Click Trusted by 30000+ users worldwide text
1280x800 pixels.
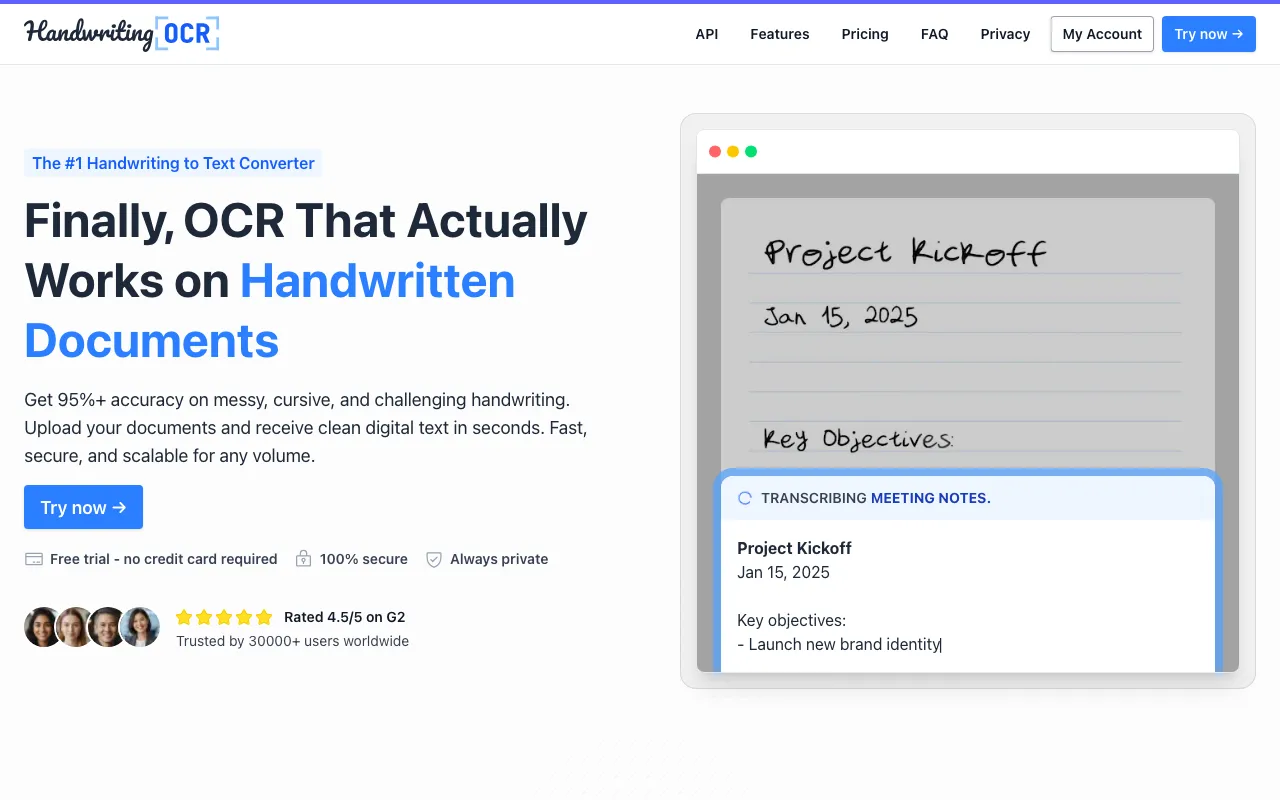click(x=293, y=641)
